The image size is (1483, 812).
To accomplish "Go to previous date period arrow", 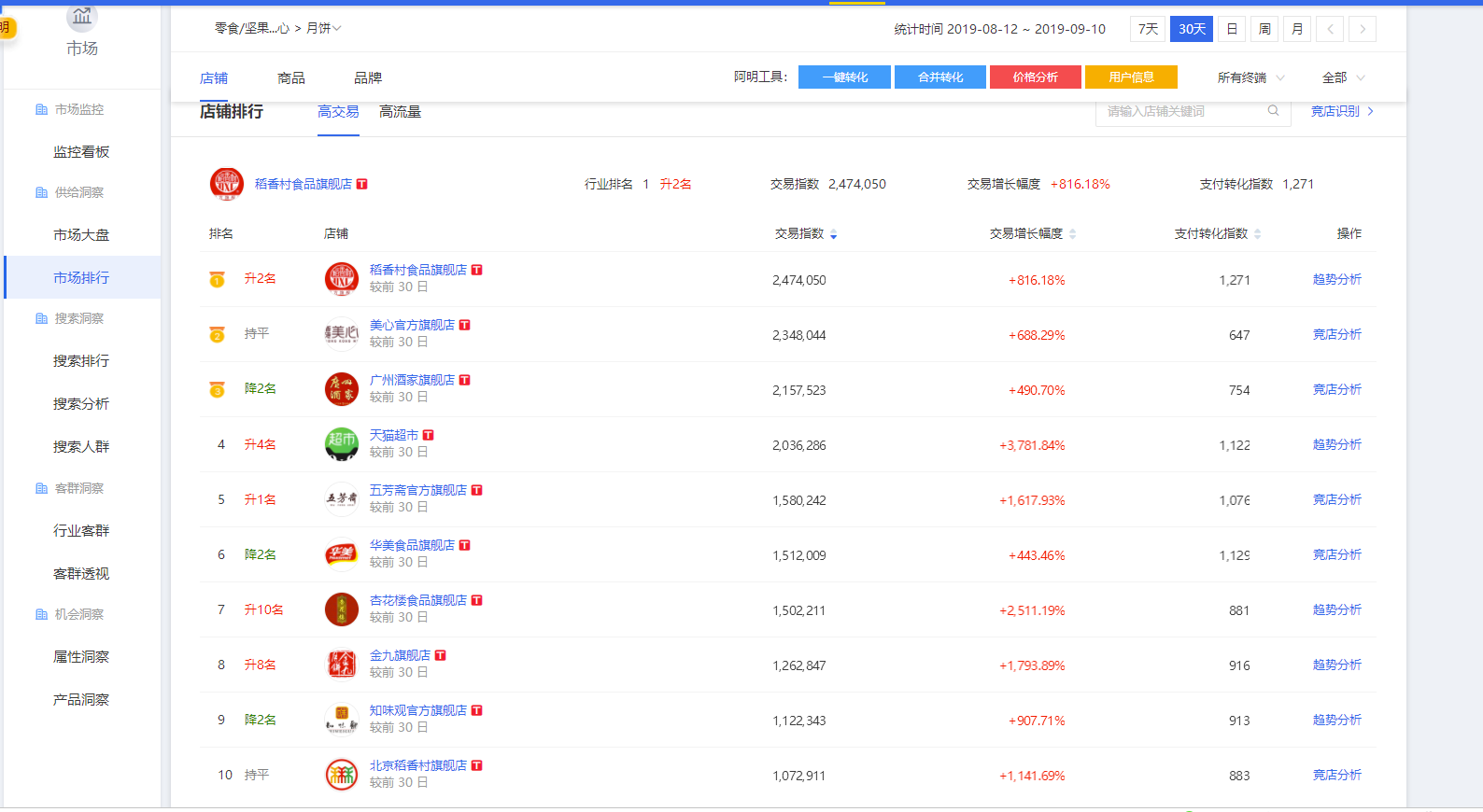I will coord(1330,29).
